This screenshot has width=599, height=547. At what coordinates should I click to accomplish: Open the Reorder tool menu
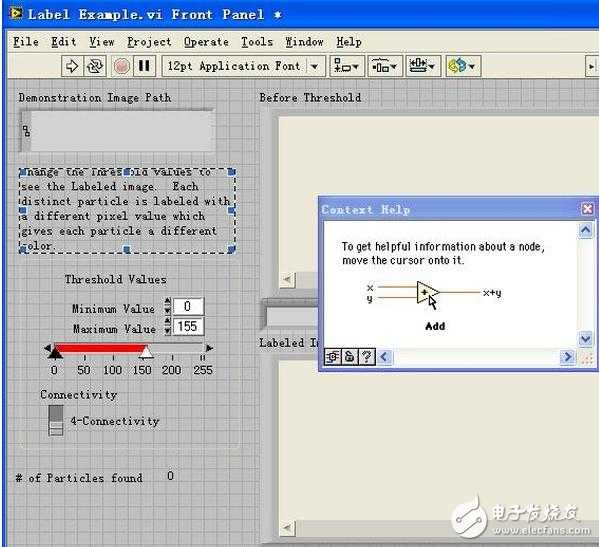[x=463, y=66]
